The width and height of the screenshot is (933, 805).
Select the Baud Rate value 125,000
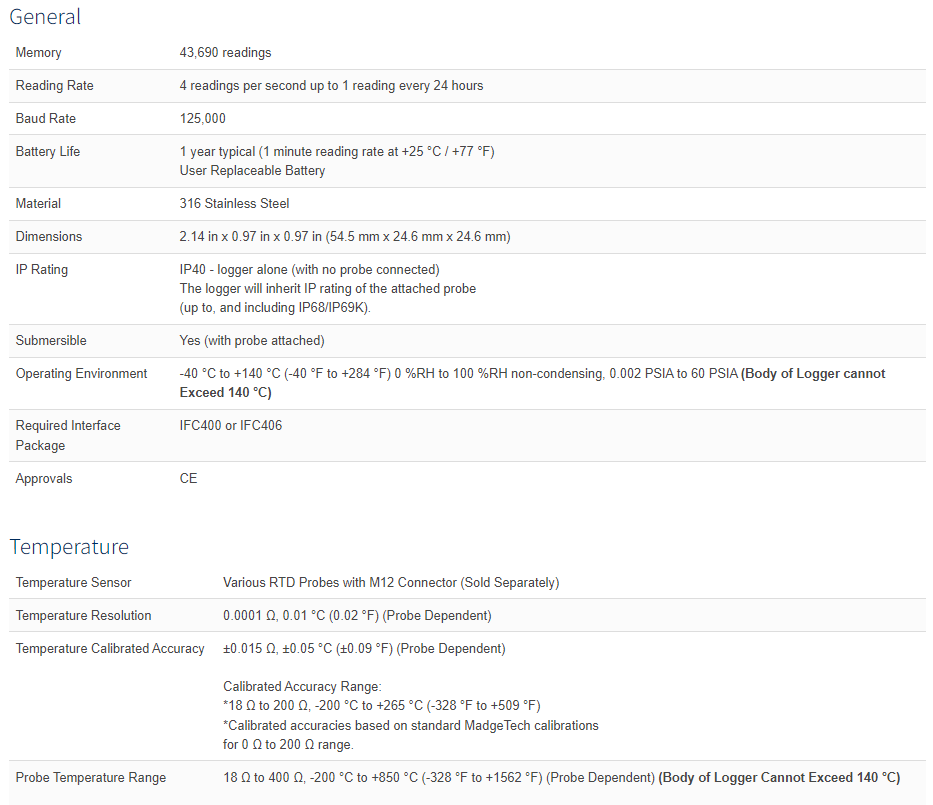(x=202, y=119)
